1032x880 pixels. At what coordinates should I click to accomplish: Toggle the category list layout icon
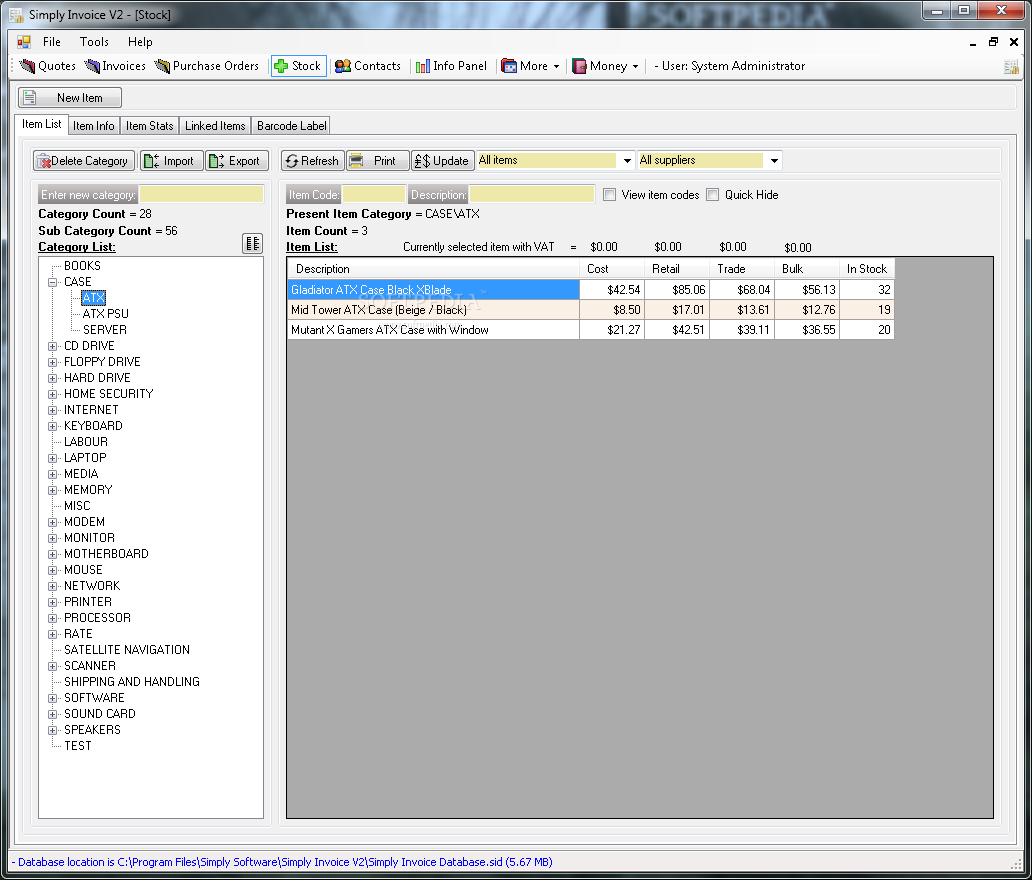pos(253,244)
